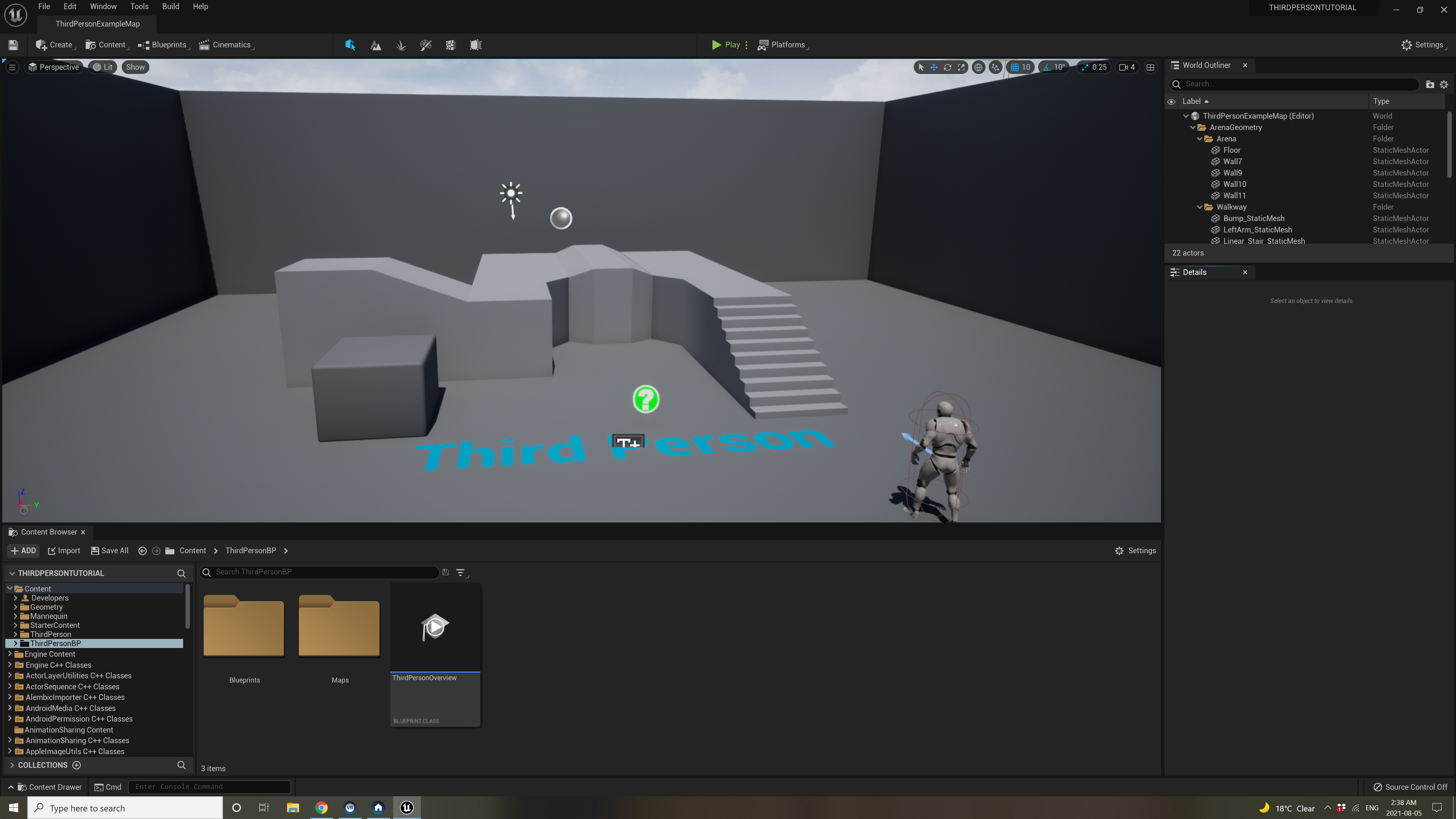Open Play options three-dot menu
The width and height of the screenshot is (1456, 819).
(746, 45)
